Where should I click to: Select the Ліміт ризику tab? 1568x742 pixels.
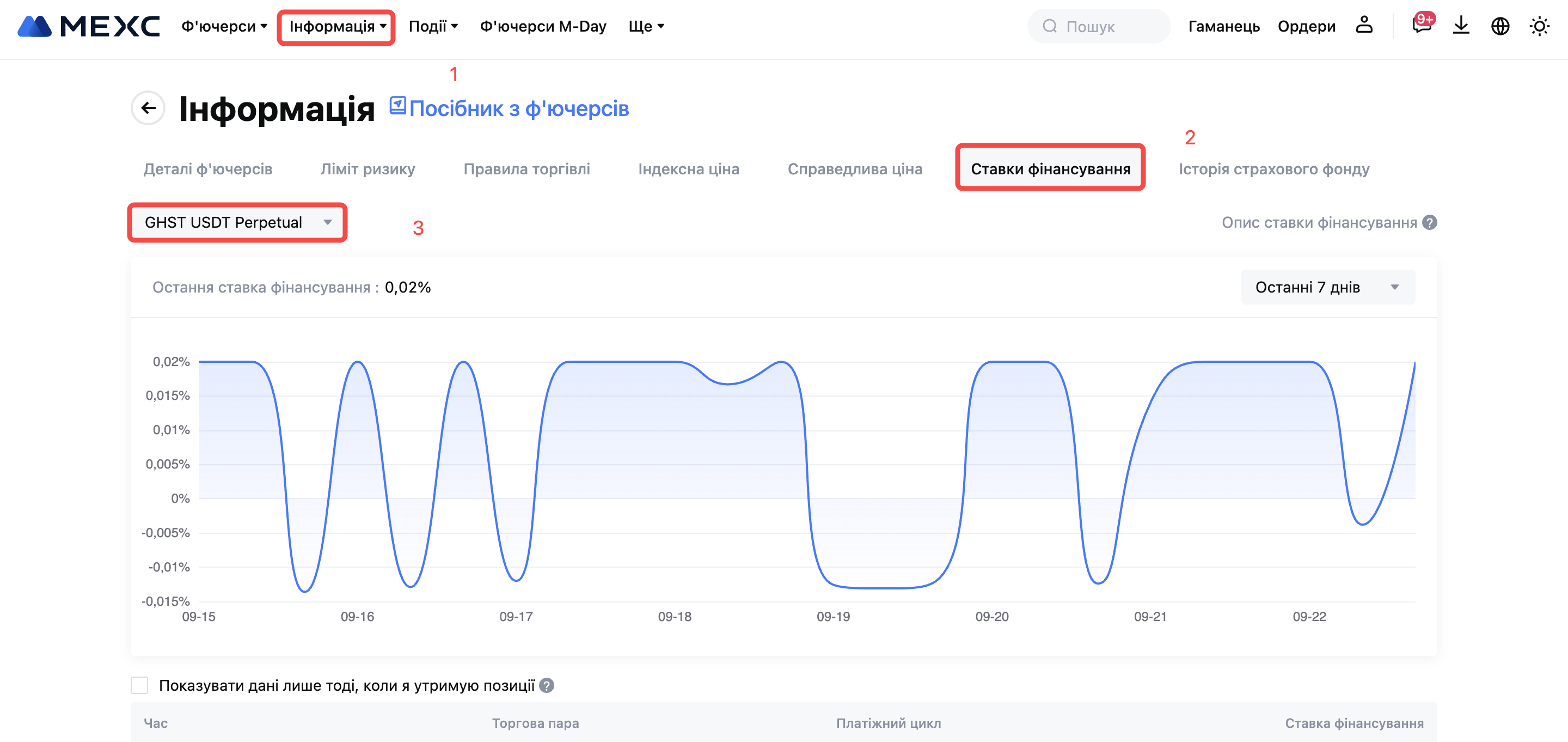(367, 169)
